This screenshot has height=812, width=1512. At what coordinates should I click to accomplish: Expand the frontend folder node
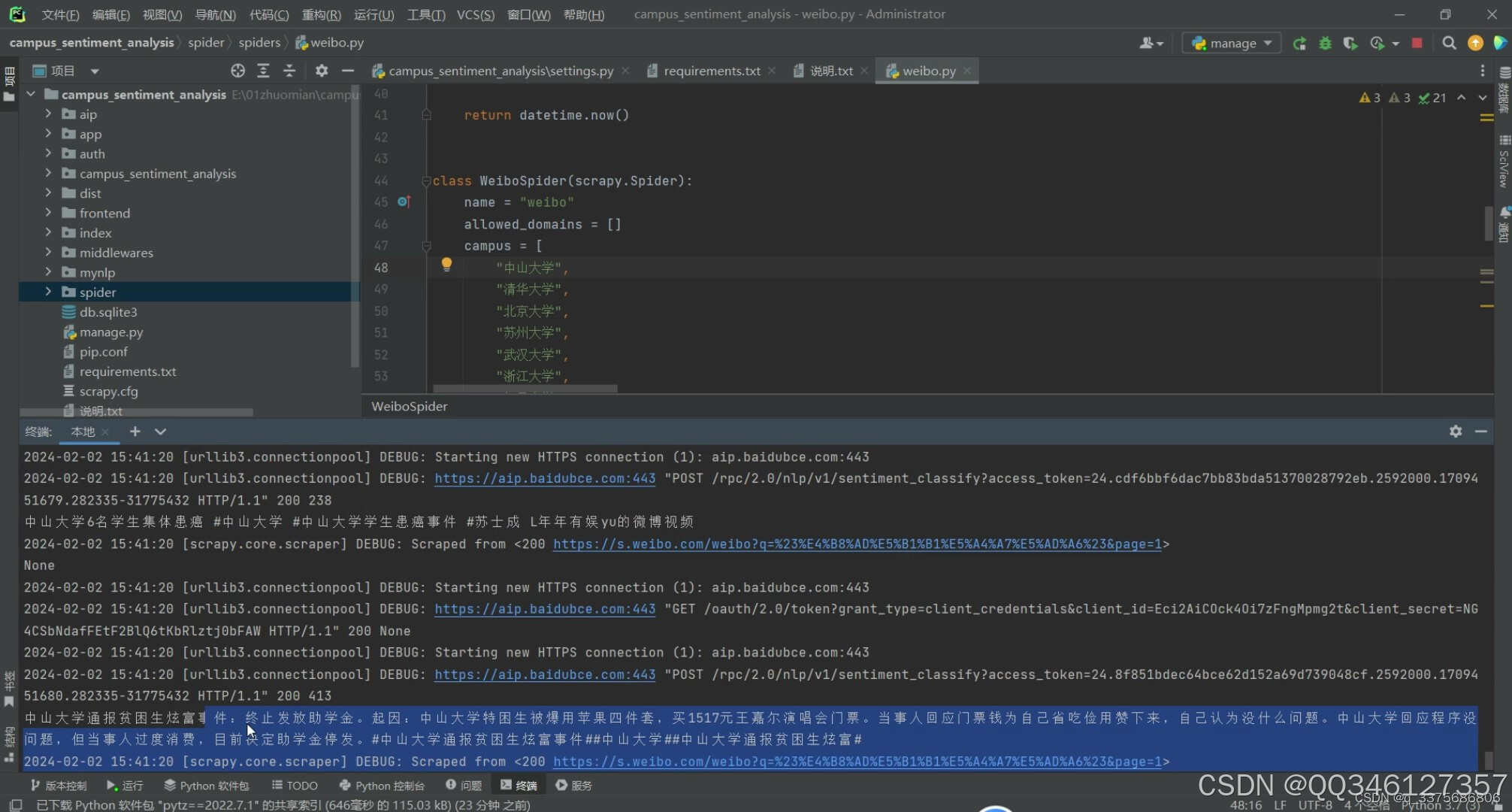48,213
